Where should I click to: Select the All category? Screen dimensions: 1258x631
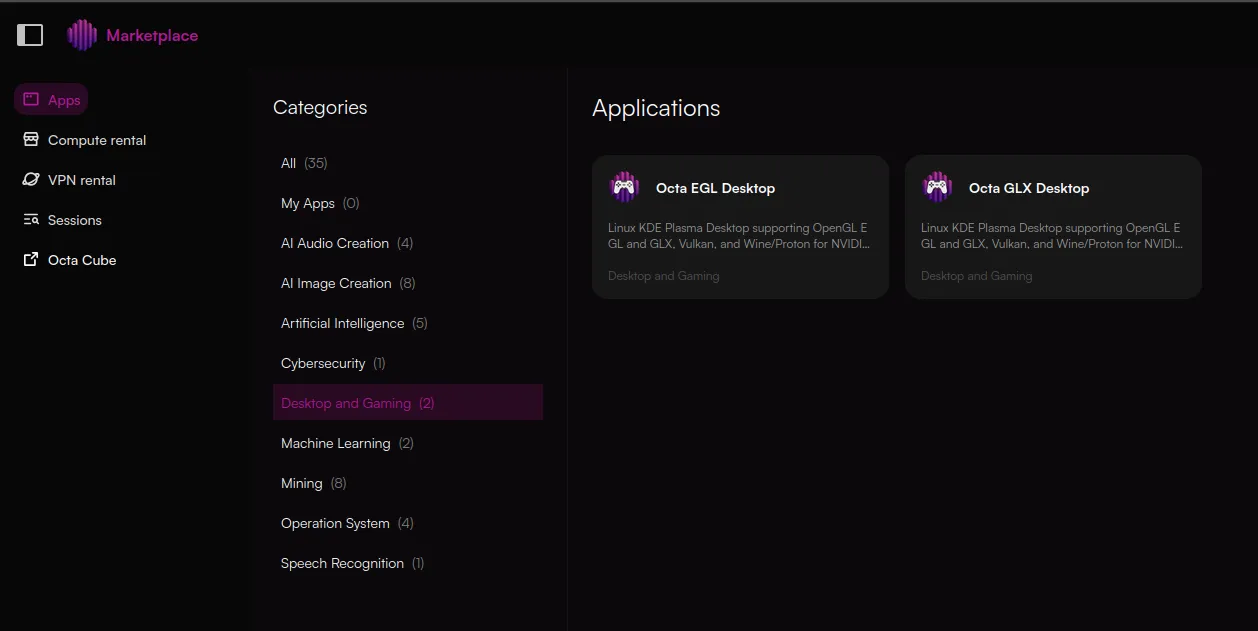(x=408, y=163)
